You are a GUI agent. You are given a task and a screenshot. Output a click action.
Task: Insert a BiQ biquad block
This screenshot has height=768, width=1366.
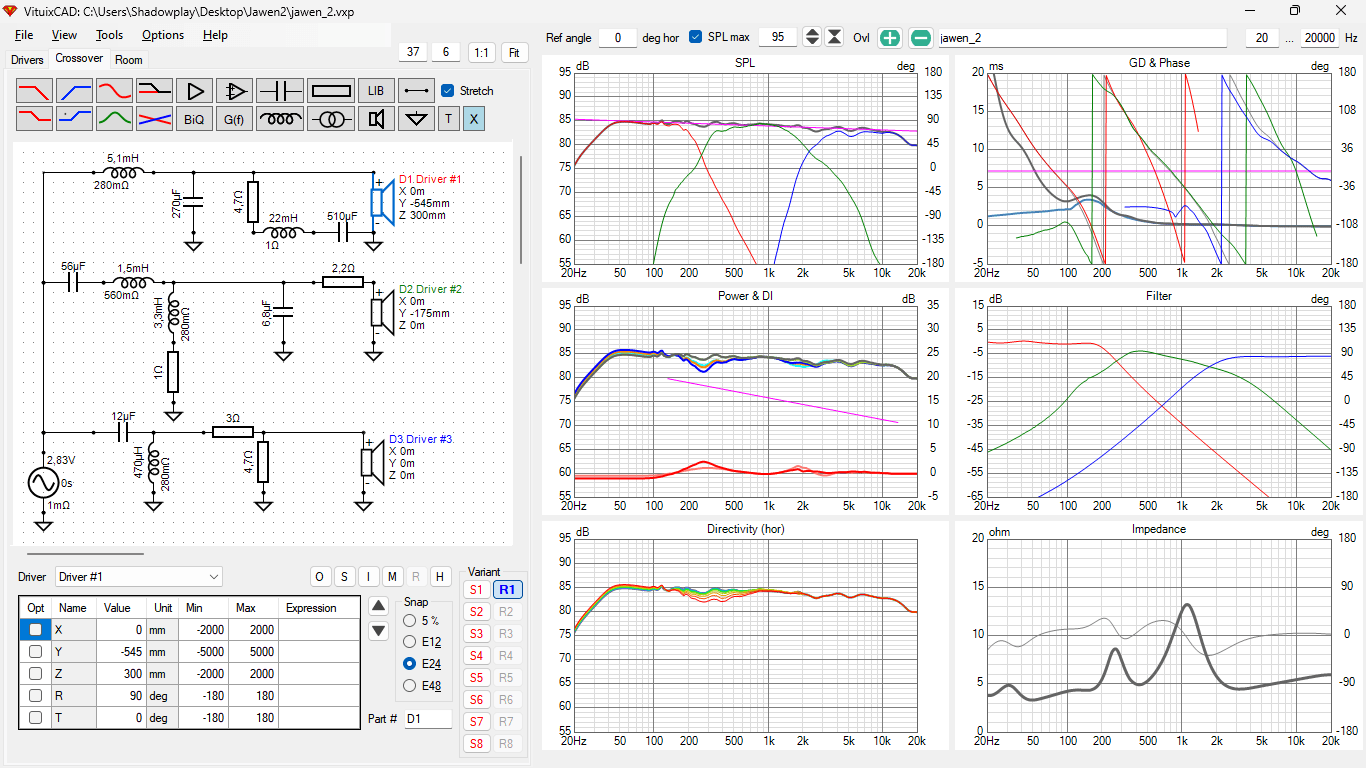(x=194, y=119)
